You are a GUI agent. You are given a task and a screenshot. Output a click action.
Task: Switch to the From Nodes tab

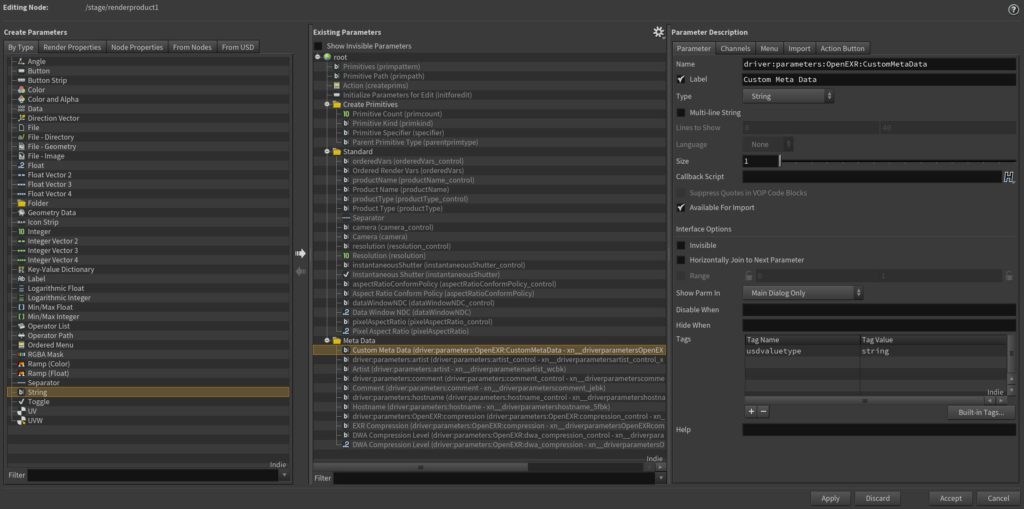pyautogui.click(x=192, y=47)
